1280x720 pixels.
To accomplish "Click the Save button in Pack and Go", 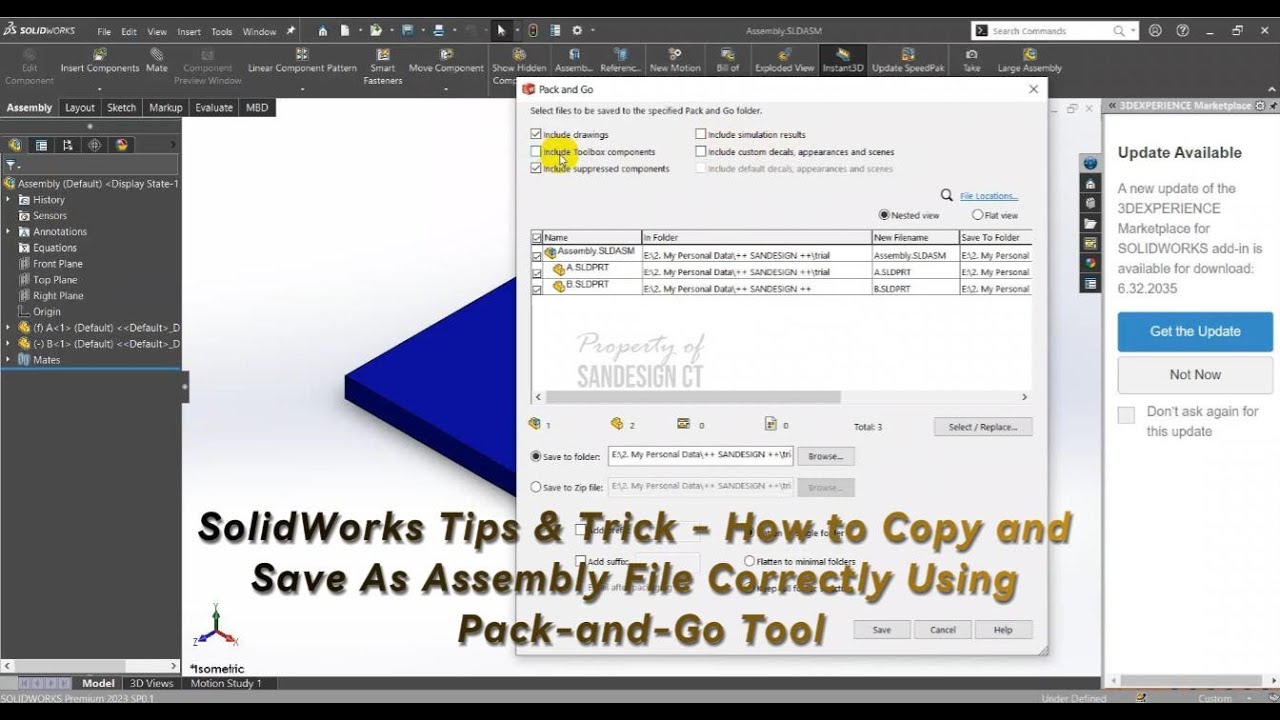I will click(882, 630).
